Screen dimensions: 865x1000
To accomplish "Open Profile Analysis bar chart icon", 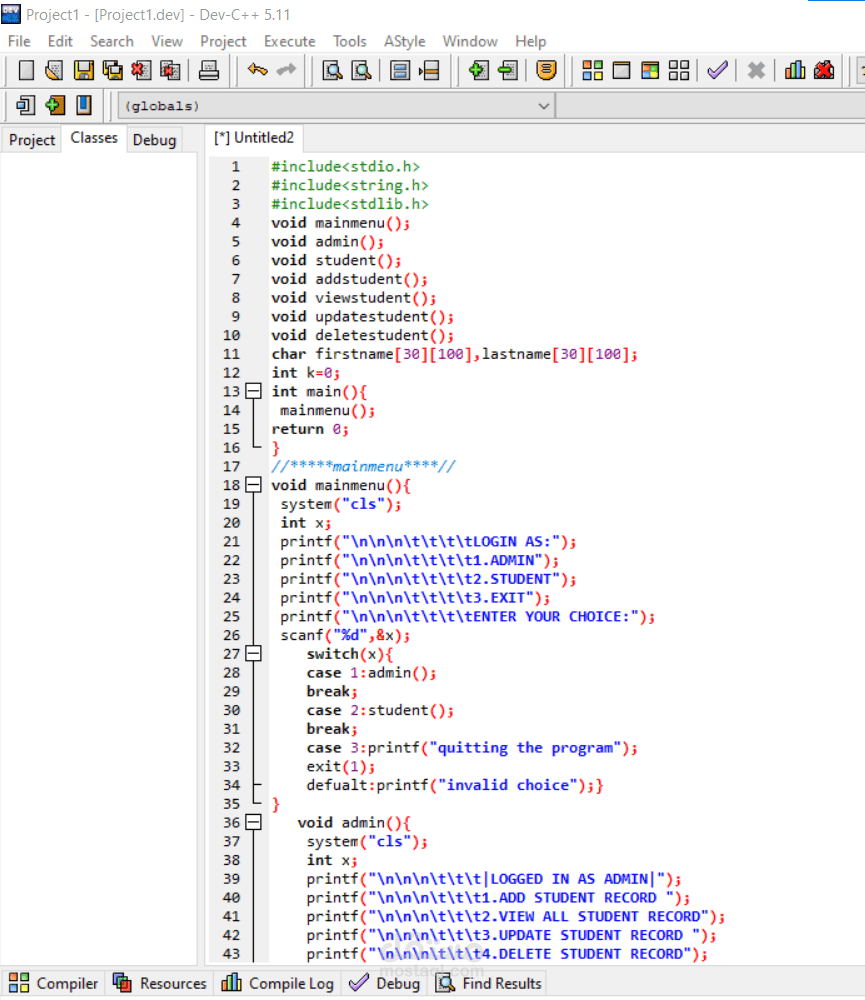I will coord(795,70).
